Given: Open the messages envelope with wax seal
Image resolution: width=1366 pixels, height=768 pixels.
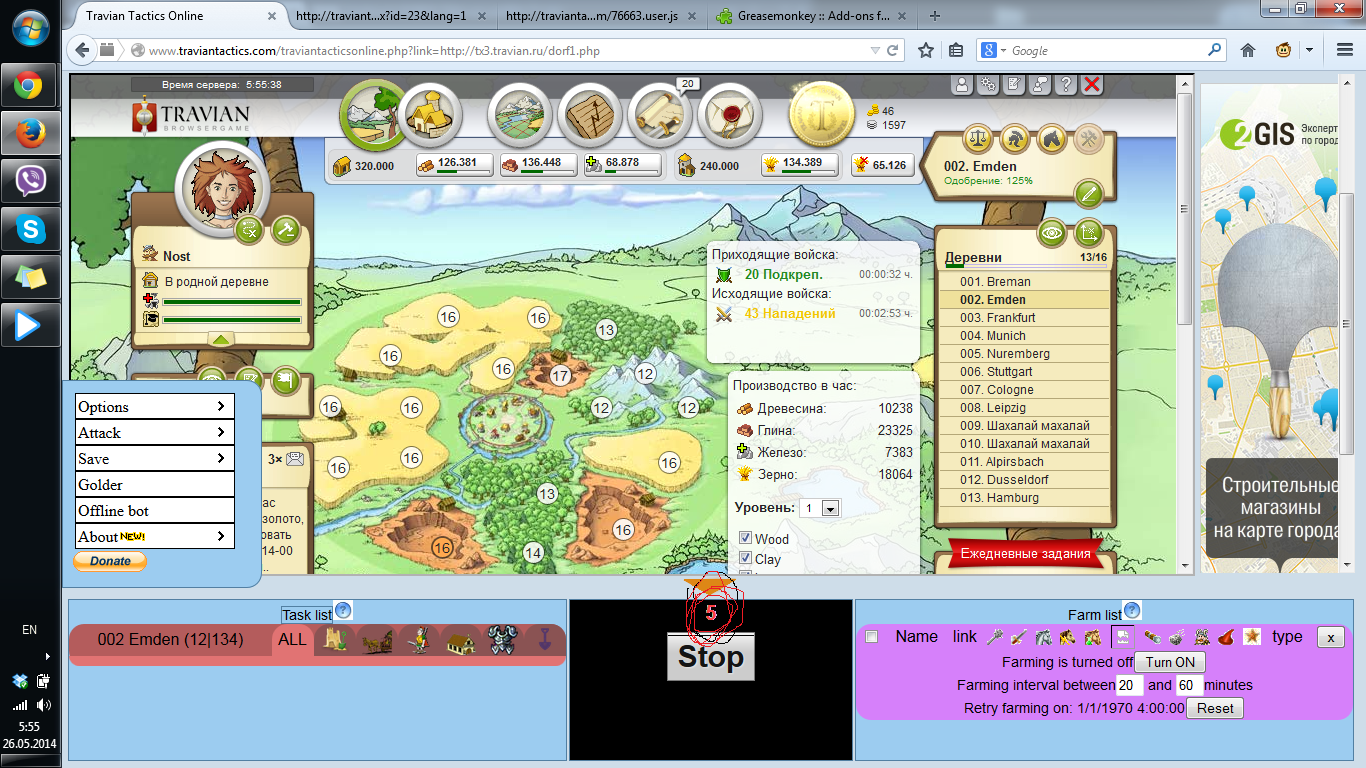Looking at the screenshot, I should coord(730,115).
